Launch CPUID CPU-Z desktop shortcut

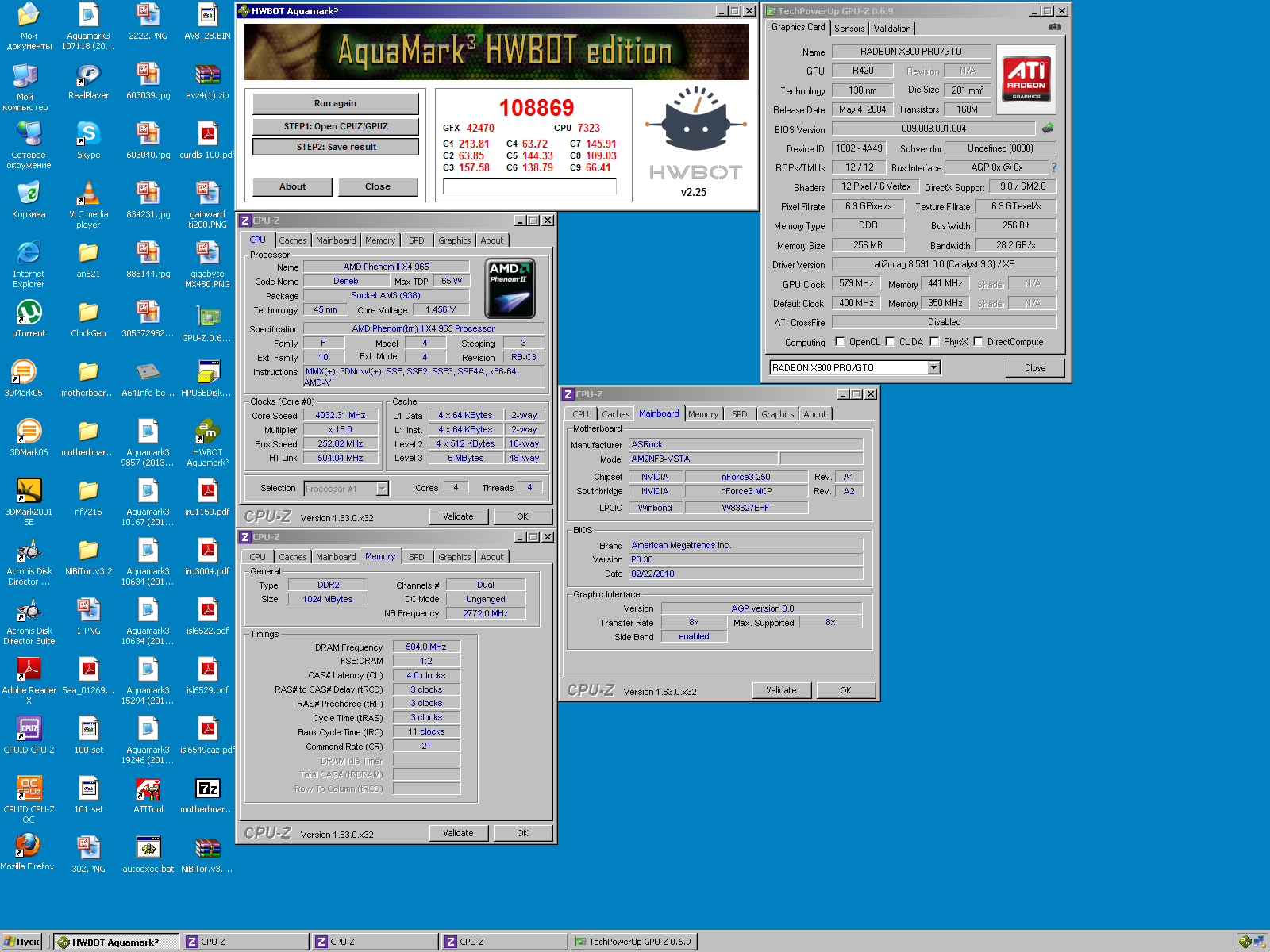(x=29, y=729)
